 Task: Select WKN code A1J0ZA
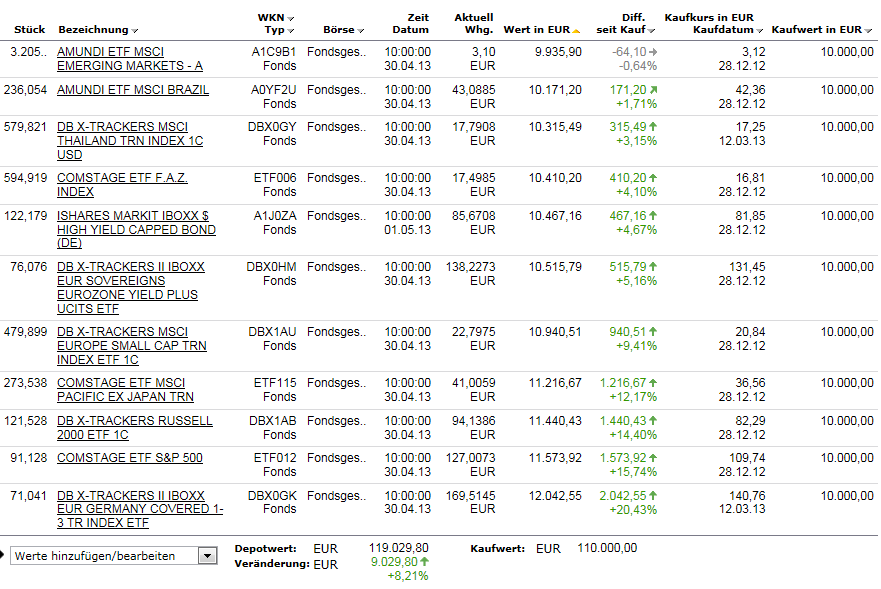[275, 216]
